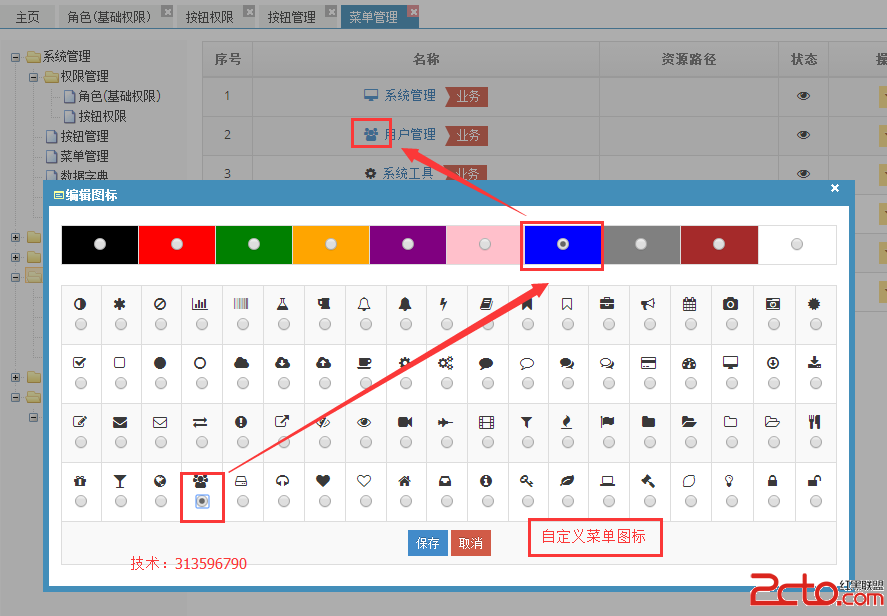Viewport: 887px width, 616px height.
Task: Switch to the 主页 tab
Action: pyautogui.click(x=27, y=18)
